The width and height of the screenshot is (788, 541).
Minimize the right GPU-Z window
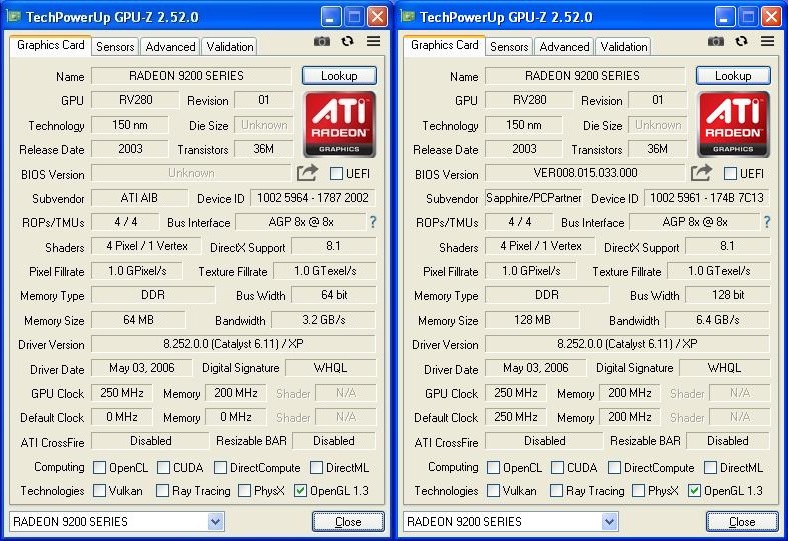(x=725, y=17)
